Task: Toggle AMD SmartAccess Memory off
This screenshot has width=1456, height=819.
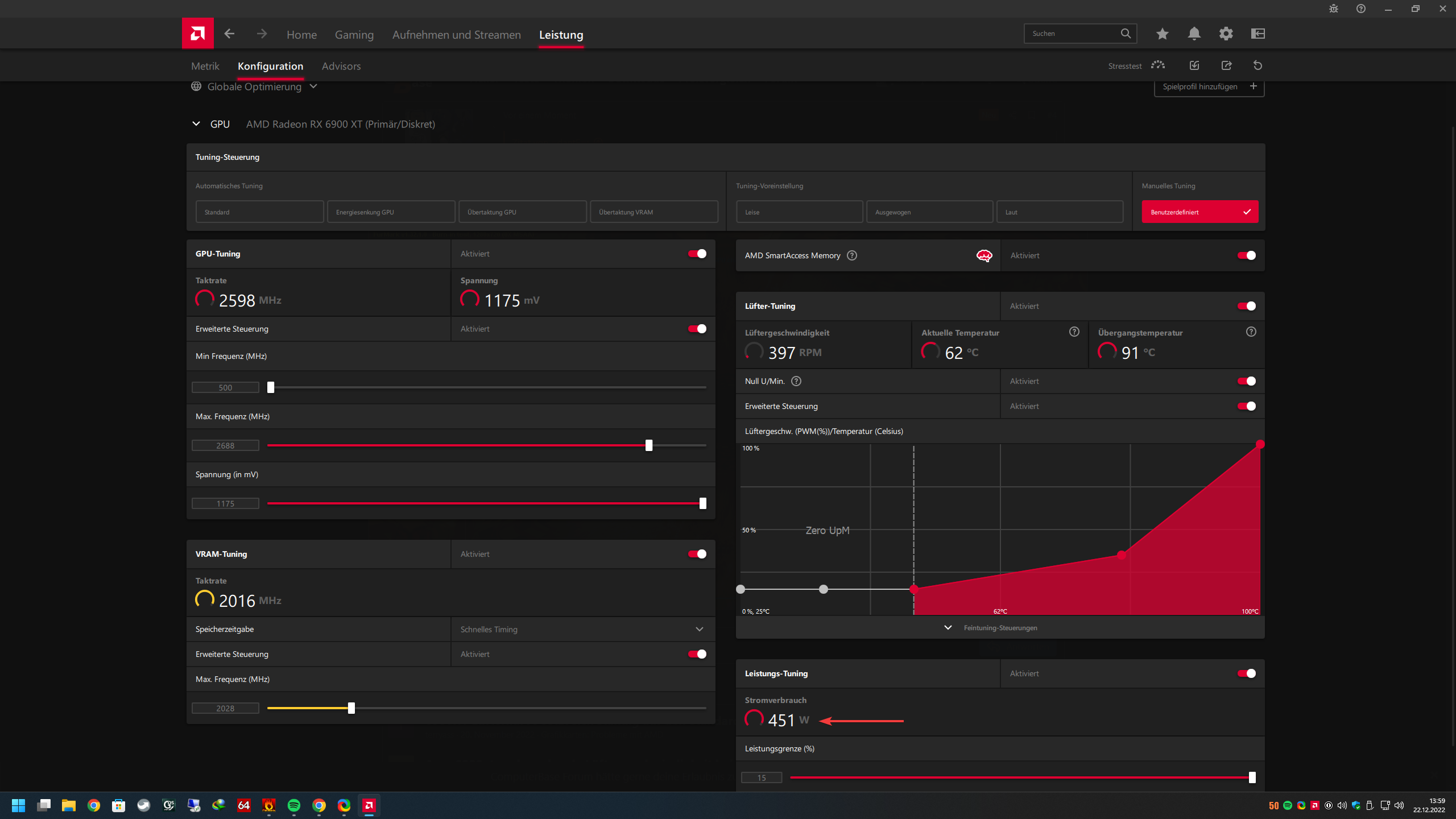Action: (x=1246, y=255)
